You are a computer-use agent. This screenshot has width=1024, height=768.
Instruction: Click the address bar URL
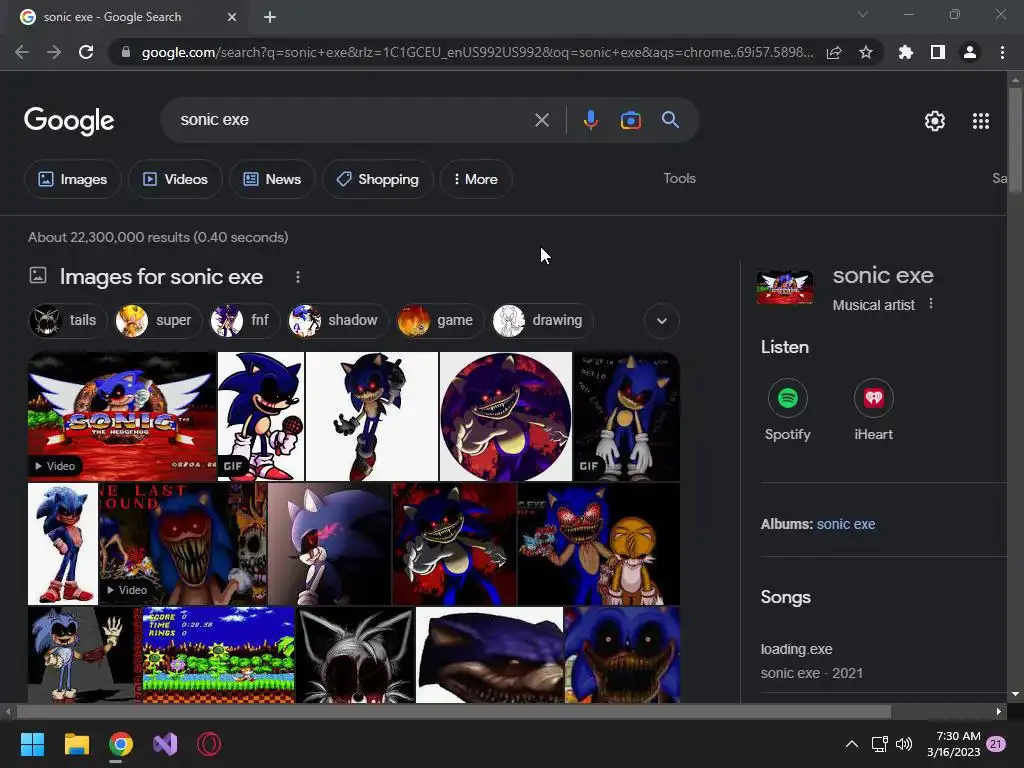pyautogui.click(x=477, y=52)
